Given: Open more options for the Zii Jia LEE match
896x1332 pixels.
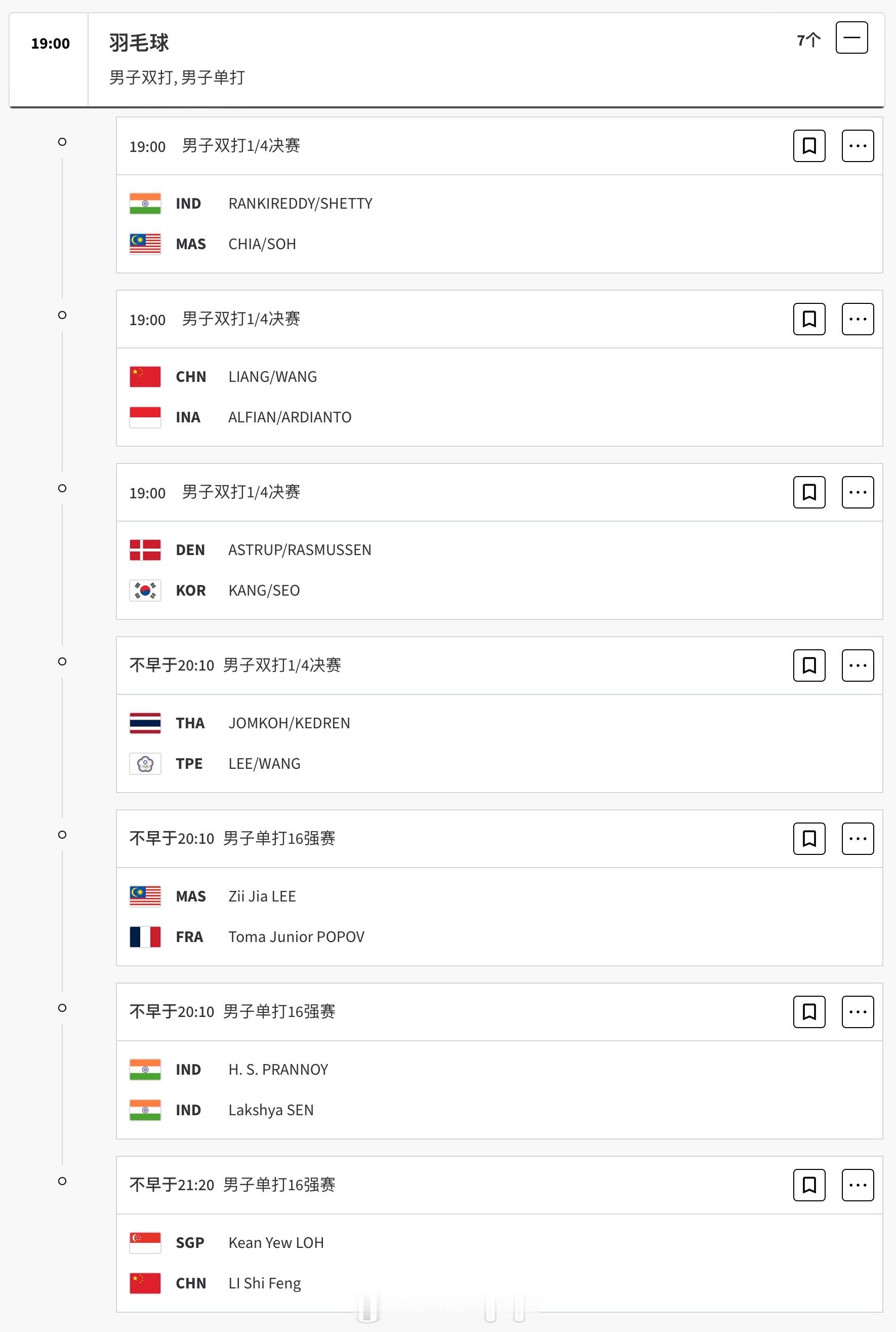Looking at the screenshot, I should [x=858, y=839].
